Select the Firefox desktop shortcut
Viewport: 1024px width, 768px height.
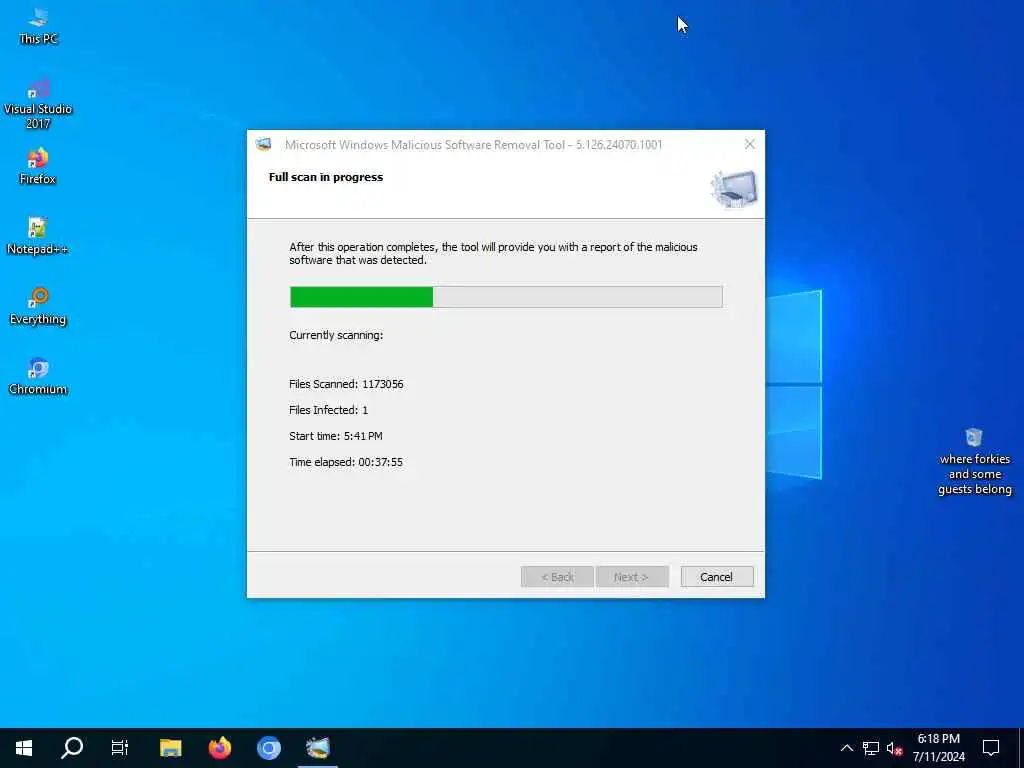tap(38, 167)
